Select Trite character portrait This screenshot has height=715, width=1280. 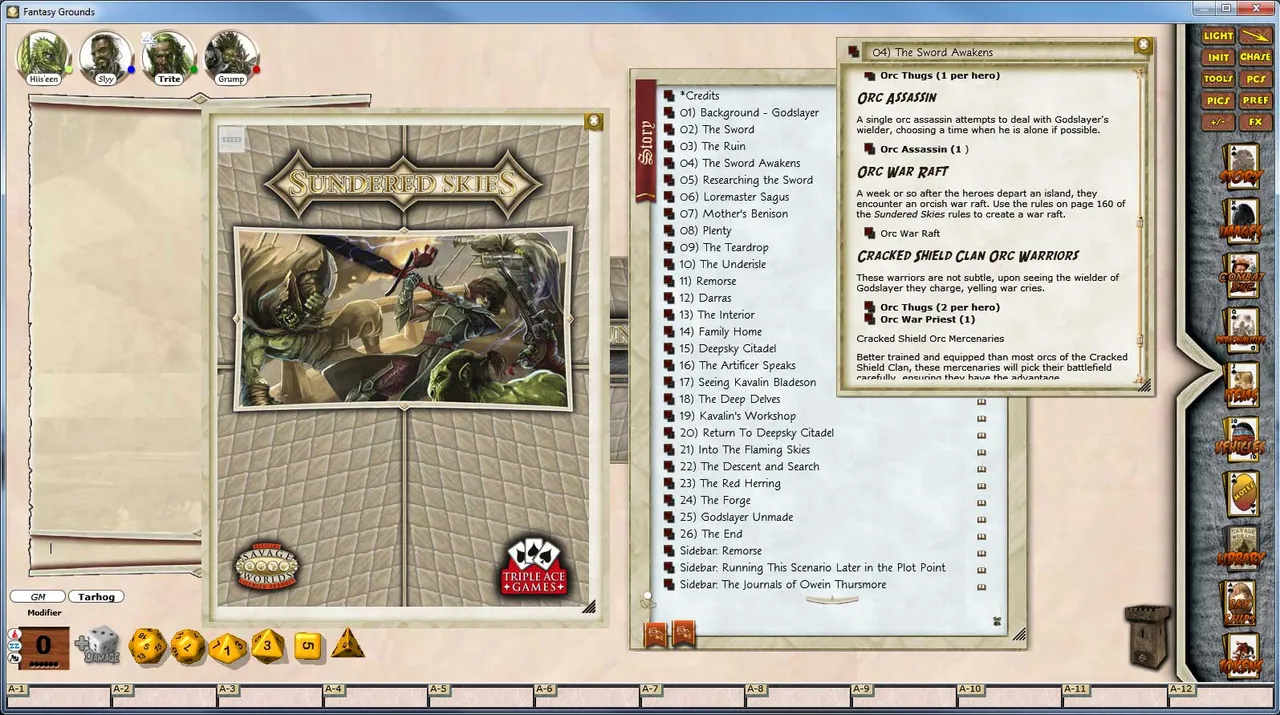click(x=169, y=58)
